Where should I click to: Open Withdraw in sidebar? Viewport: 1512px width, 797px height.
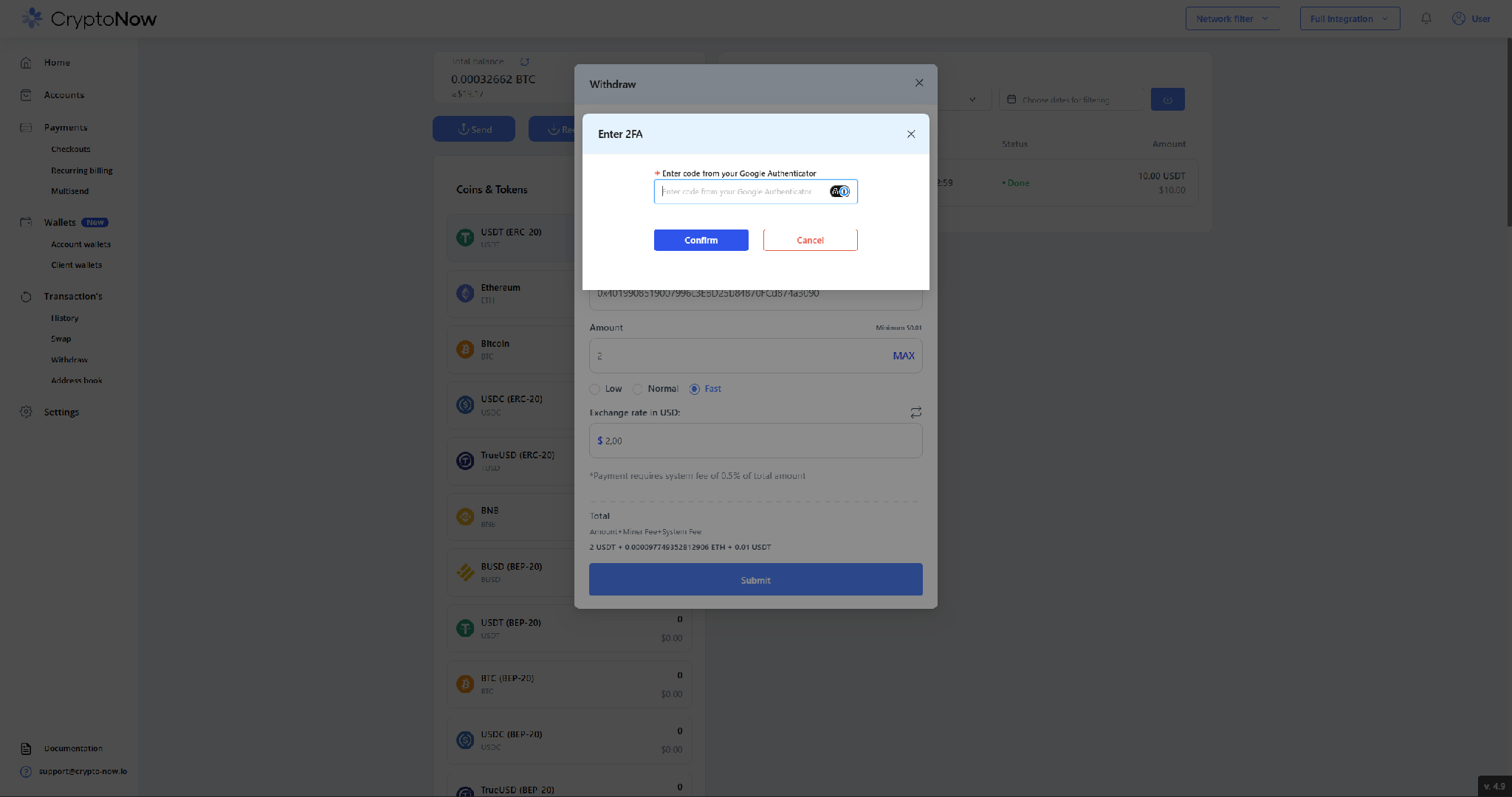point(69,360)
